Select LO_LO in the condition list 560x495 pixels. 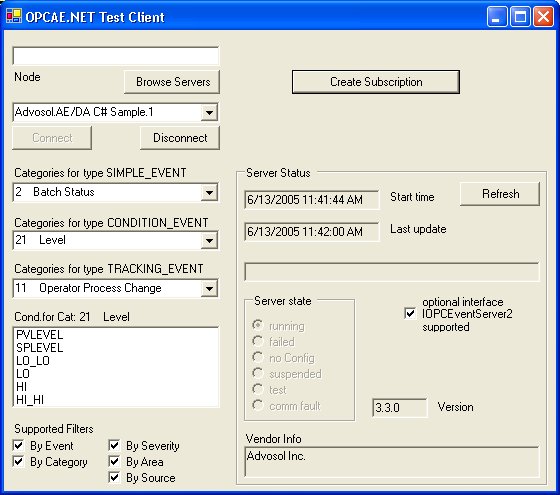click(x=33, y=361)
